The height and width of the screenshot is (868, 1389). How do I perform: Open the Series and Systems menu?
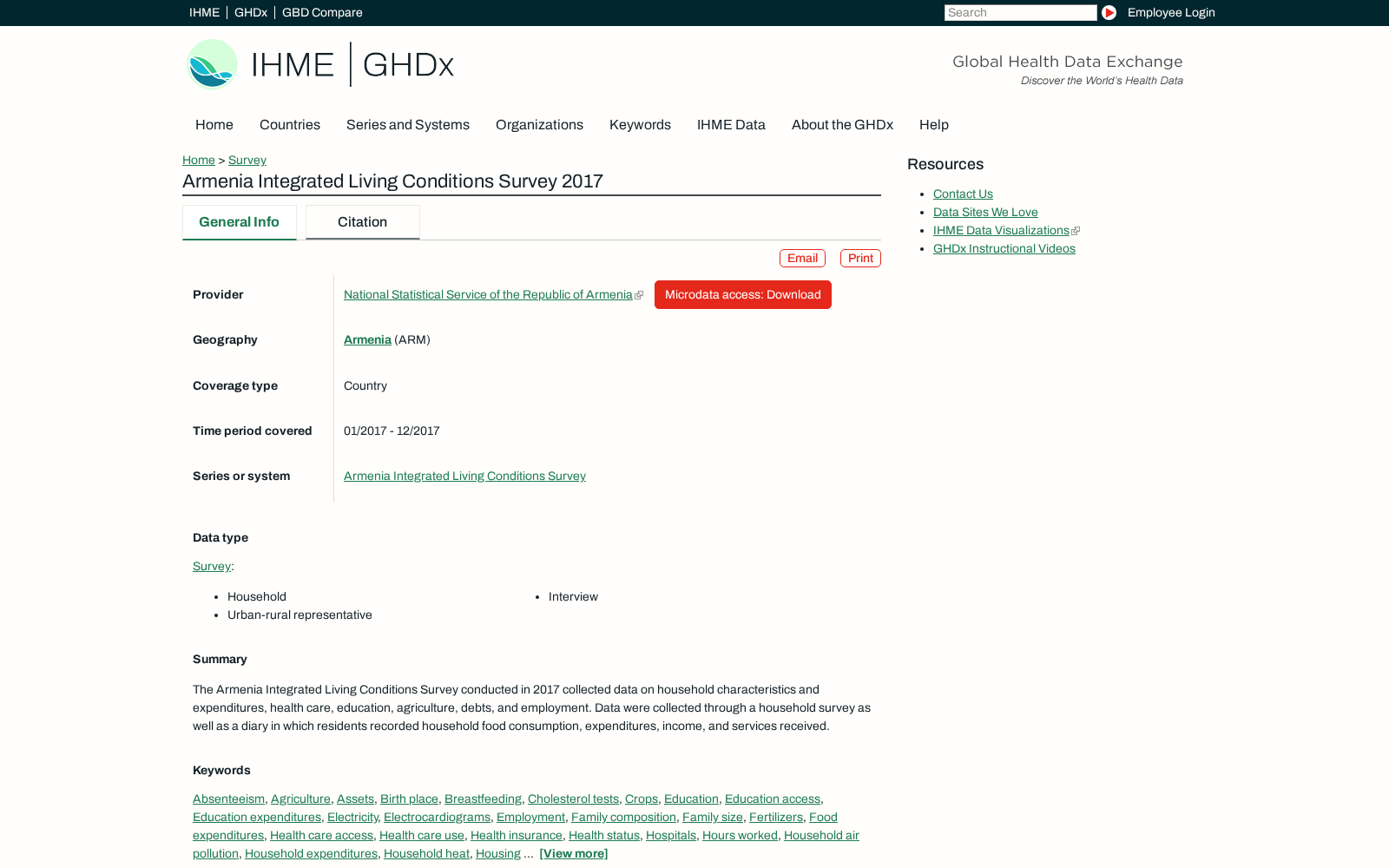tap(408, 125)
